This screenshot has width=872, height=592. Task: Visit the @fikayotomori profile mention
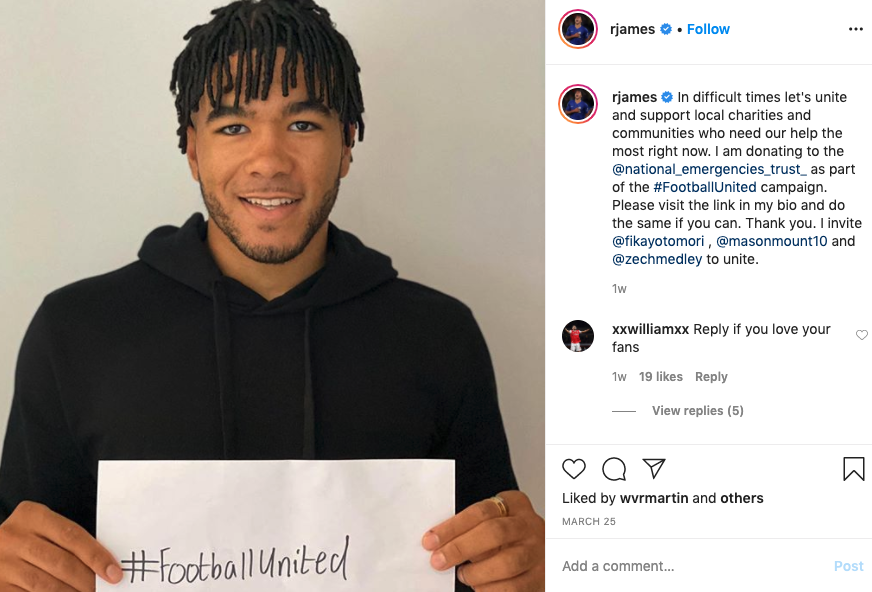(658, 241)
